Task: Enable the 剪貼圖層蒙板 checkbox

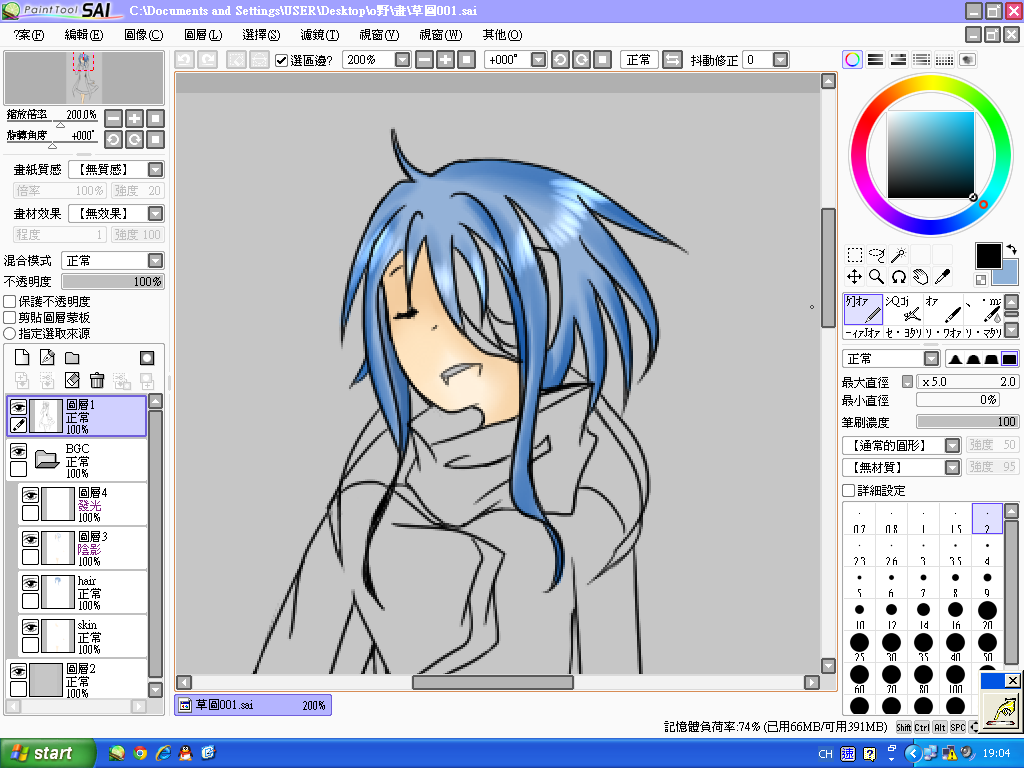Action: (10, 317)
